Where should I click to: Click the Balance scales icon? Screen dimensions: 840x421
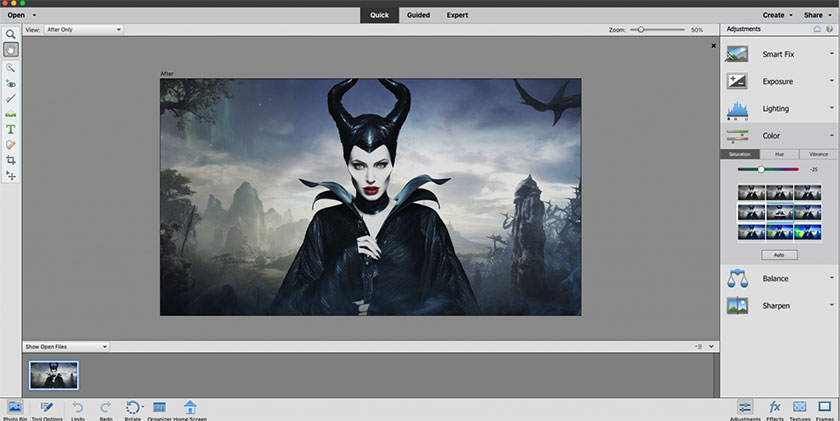tap(737, 279)
